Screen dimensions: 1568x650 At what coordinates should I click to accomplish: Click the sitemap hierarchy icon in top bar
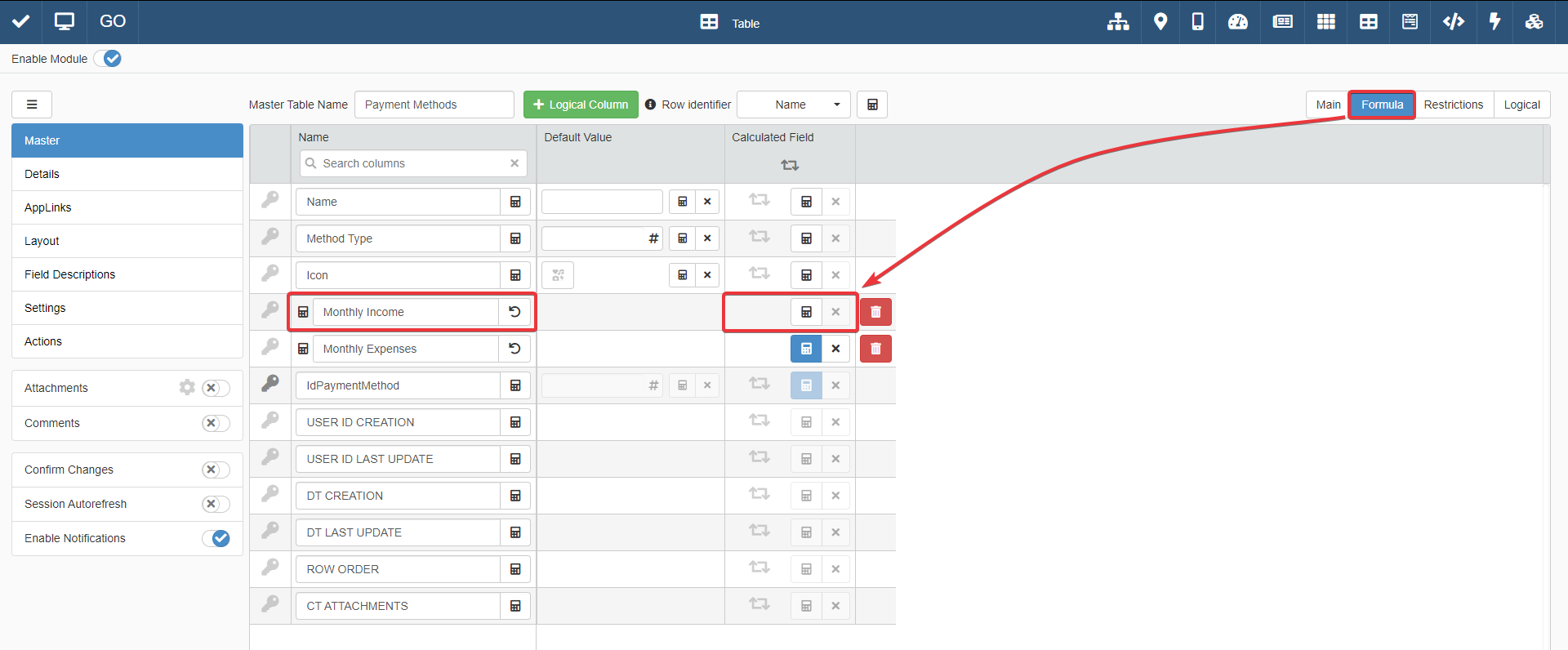pos(1117,22)
